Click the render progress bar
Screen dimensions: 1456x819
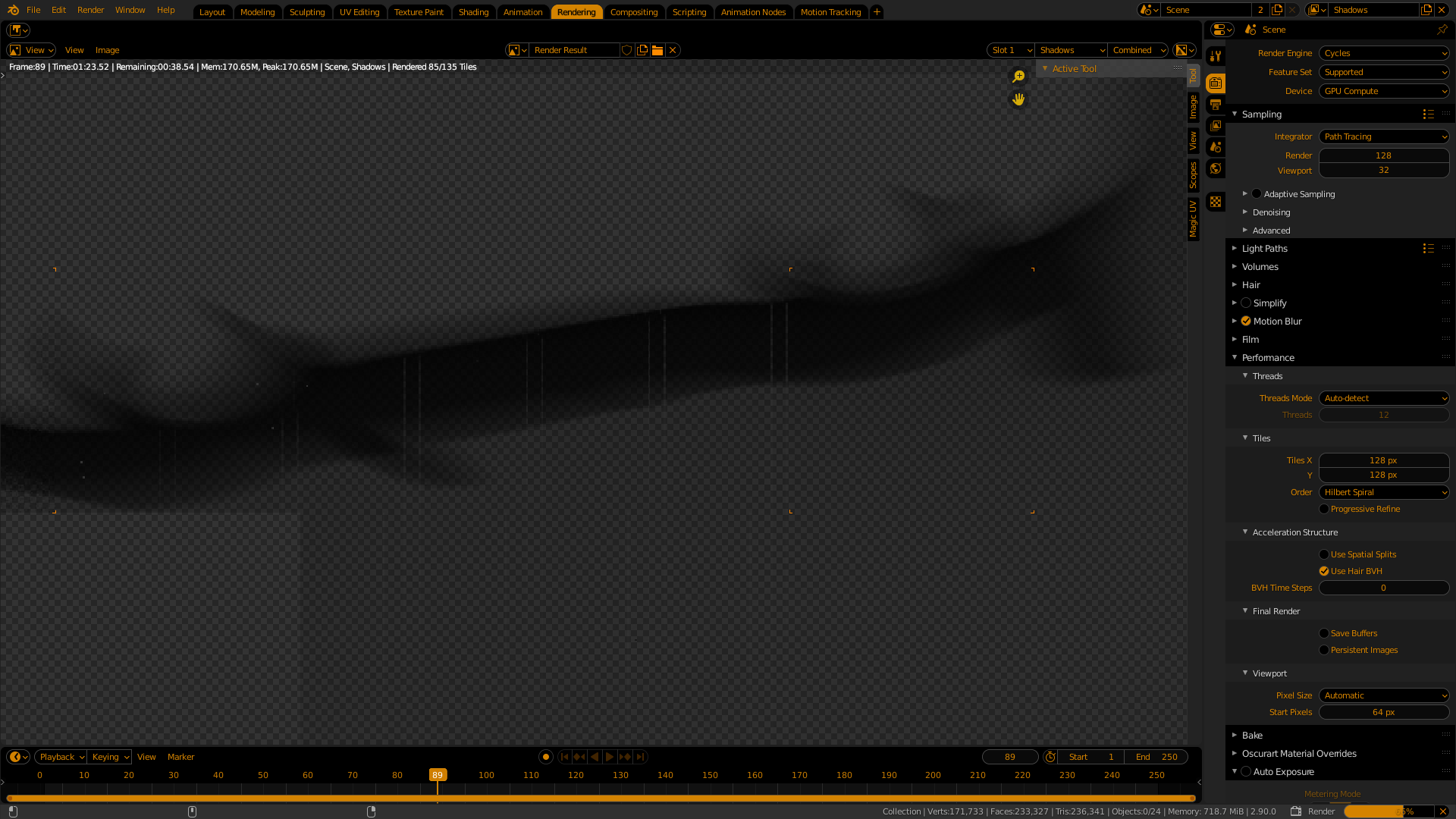(x=1389, y=811)
